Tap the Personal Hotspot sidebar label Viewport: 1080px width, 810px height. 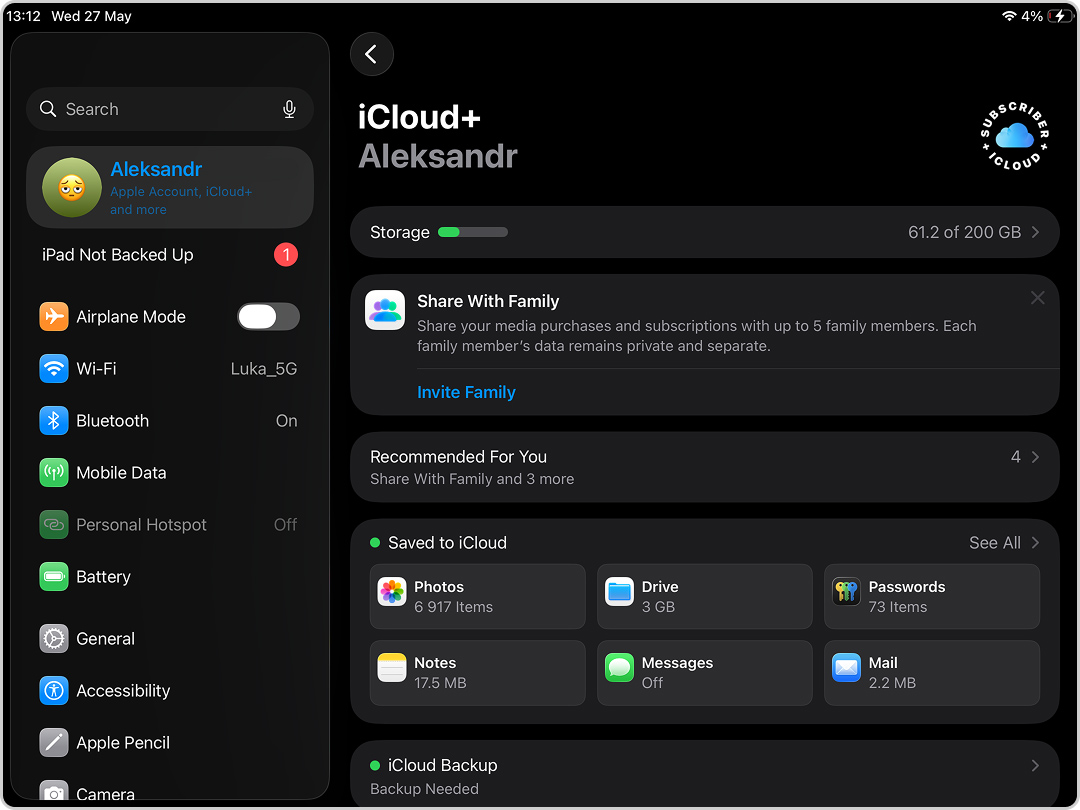click(141, 525)
